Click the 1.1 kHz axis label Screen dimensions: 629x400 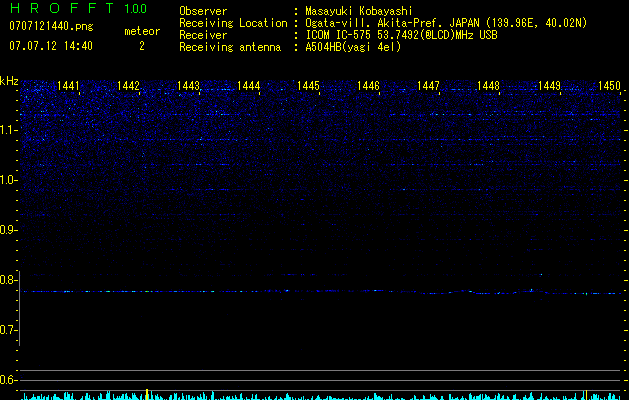(7, 130)
